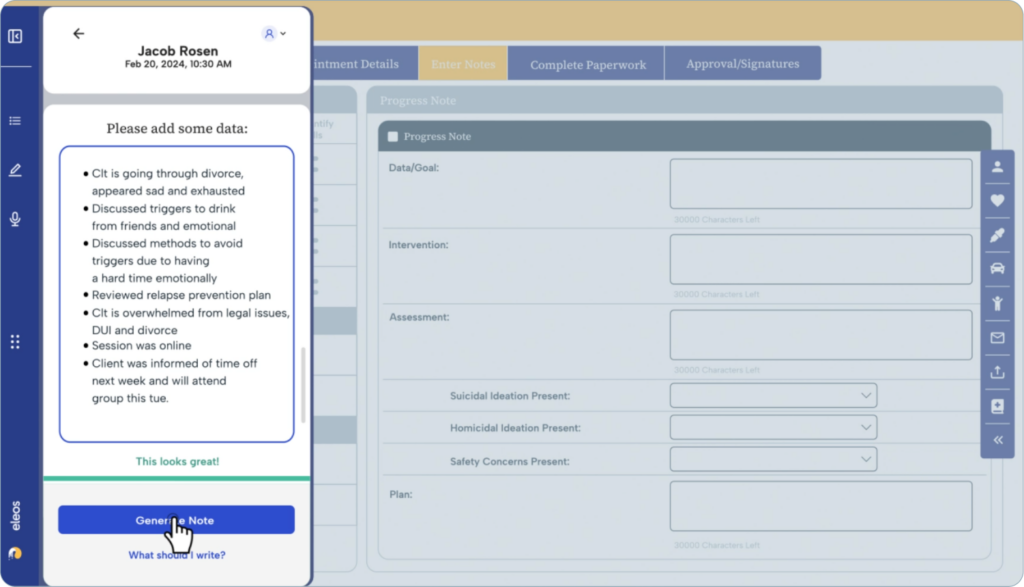The image size is (1024, 587).
Task: Open the list panel in the left sidebar
Action: coord(14,120)
